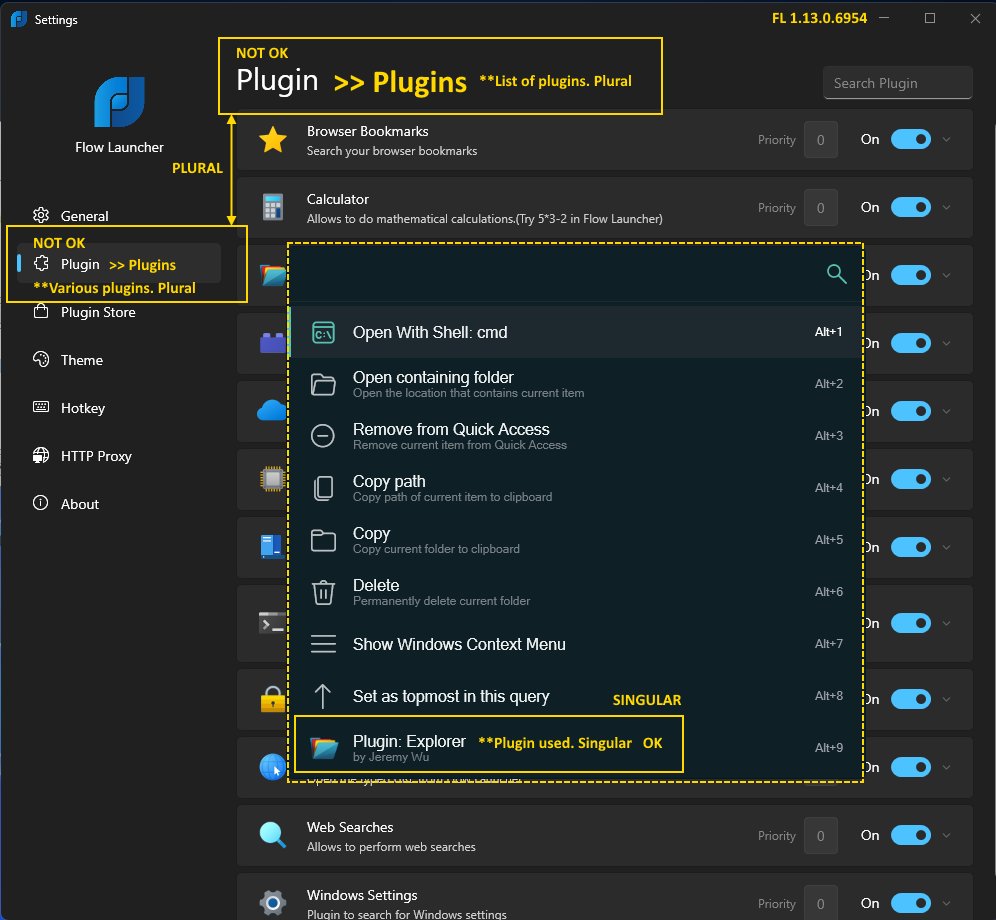Select Show Windows Context Menu
This screenshot has height=920, width=996.
[x=575, y=644]
